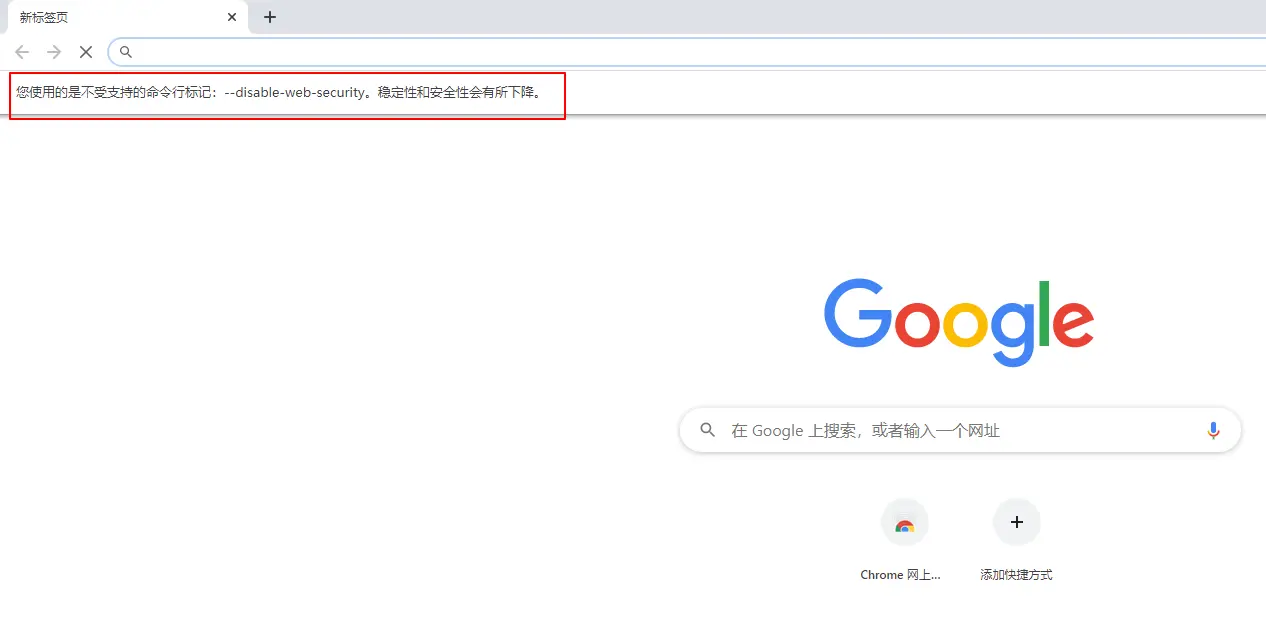
Task: Click the magnifier icon inside the Google search box
Action: click(708, 430)
